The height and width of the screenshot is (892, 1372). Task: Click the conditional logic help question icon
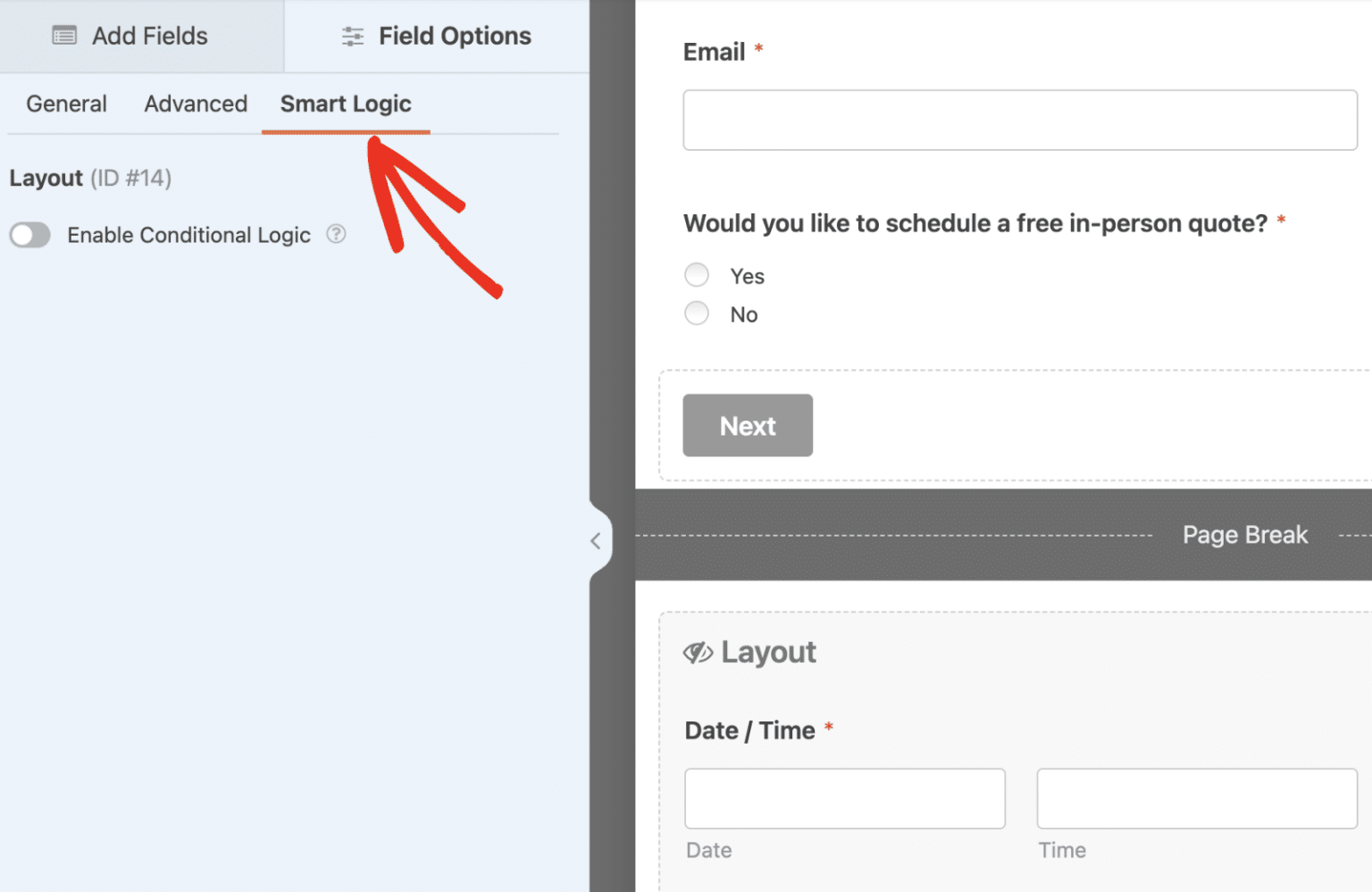[x=336, y=234]
